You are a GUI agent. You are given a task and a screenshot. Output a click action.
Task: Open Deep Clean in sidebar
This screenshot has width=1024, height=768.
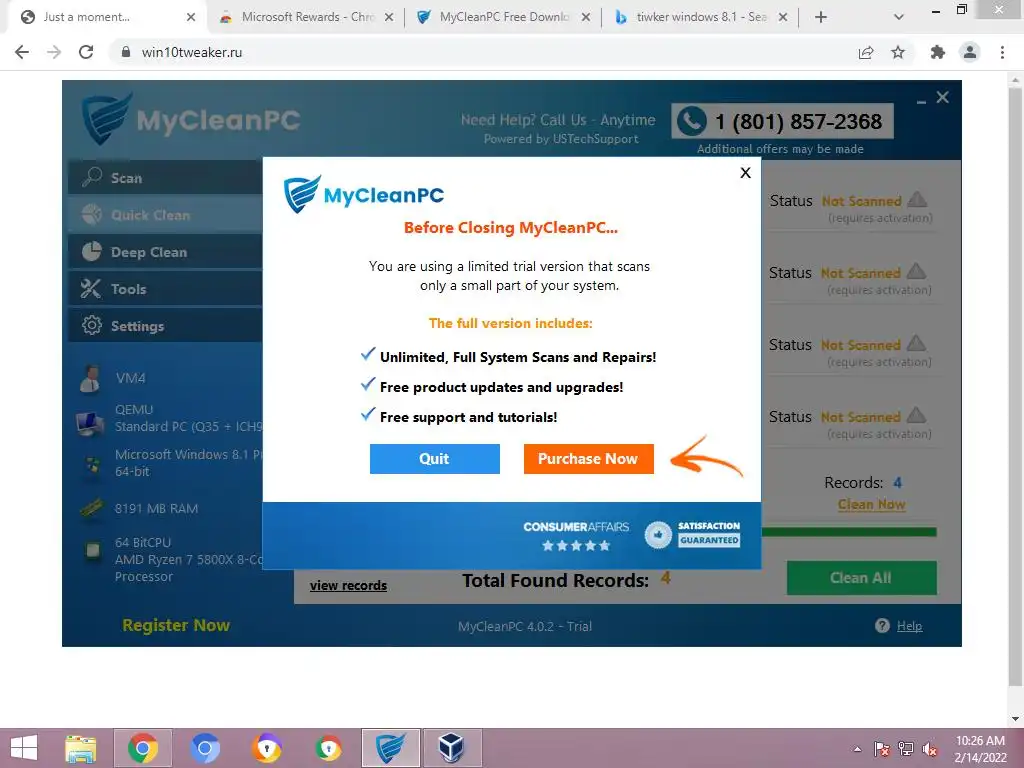click(x=165, y=252)
